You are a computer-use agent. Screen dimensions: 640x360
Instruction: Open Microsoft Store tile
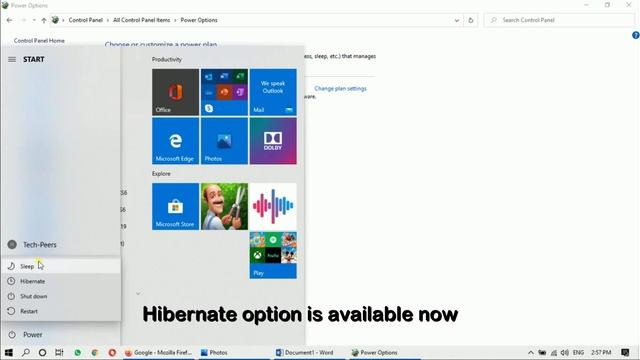[176, 206]
